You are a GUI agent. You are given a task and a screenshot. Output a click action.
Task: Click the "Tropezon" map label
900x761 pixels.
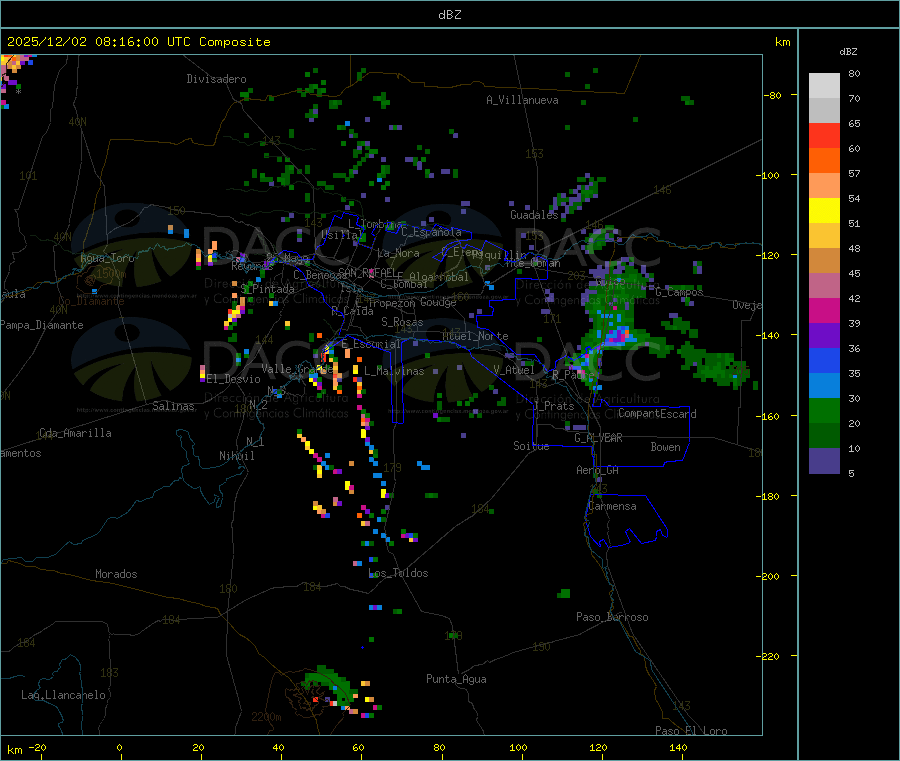[x=391, y=303]
